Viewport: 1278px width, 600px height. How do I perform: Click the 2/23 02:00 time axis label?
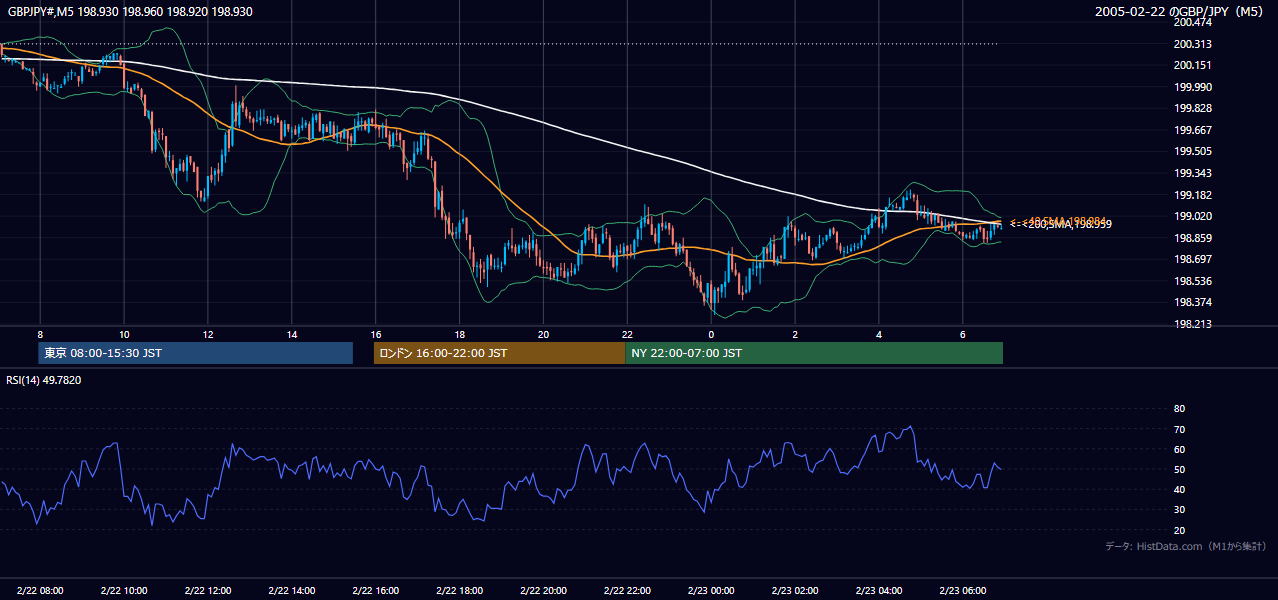tap(796, 591)
